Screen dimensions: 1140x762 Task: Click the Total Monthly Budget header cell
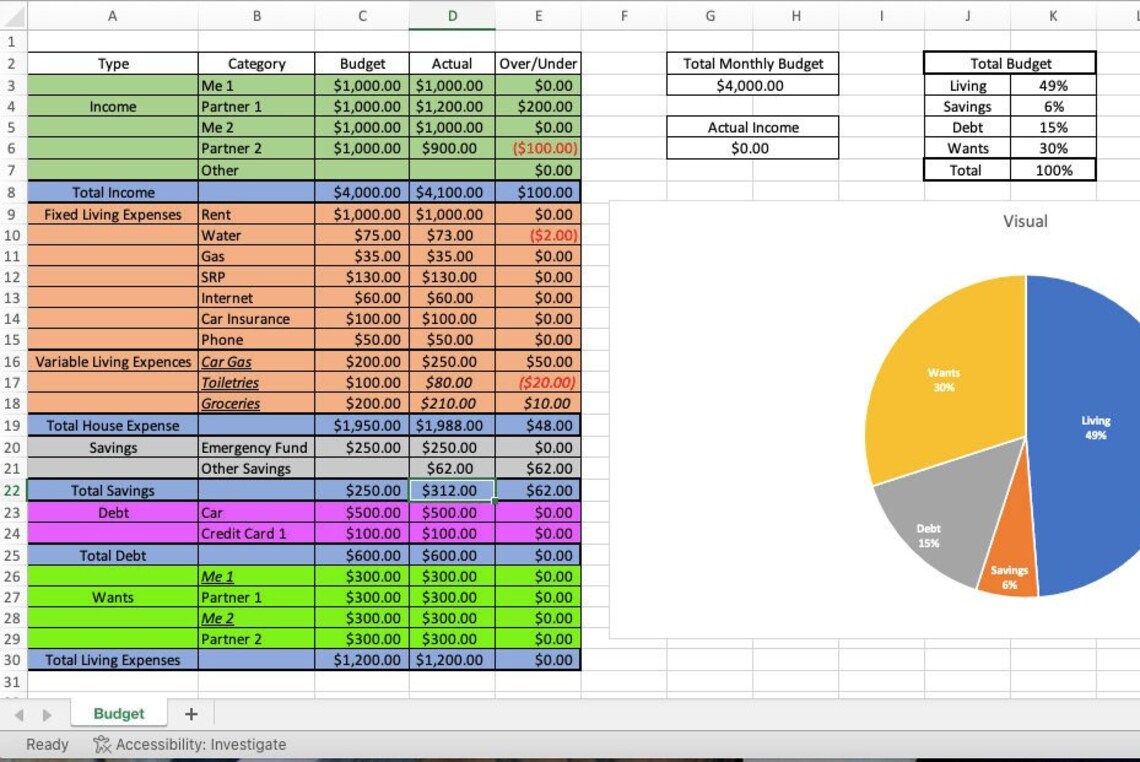[753, 63]
